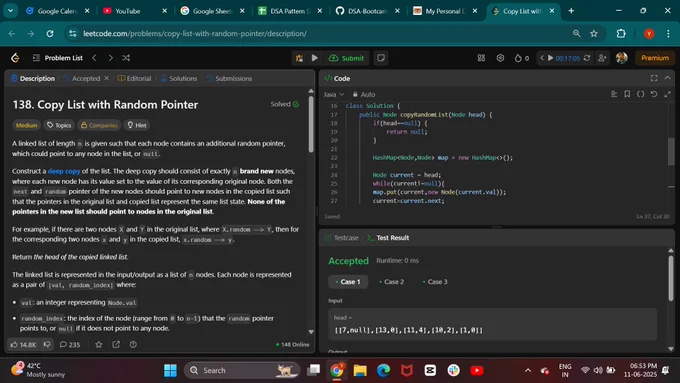Reset the timer with refresh icon
Screen dimensions: 680x383
[587, 58]
